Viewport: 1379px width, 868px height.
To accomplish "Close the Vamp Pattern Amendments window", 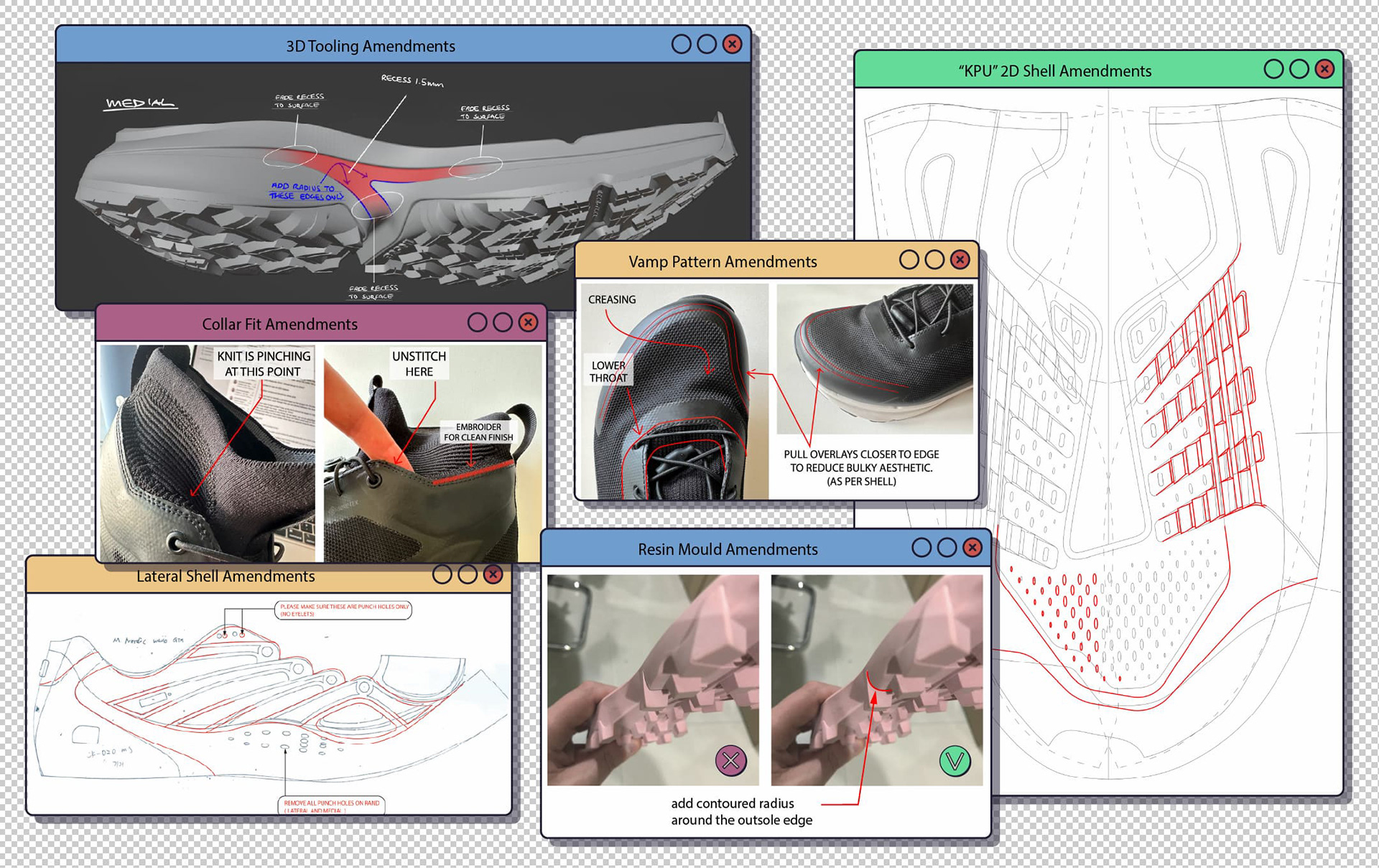I will point(960,260).
